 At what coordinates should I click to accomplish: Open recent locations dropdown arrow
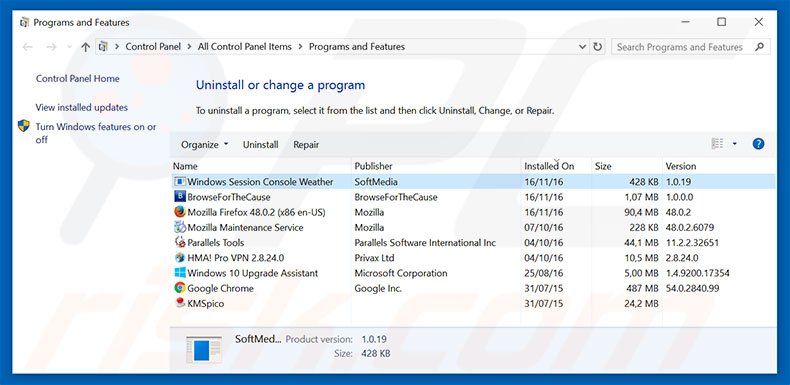69,47
